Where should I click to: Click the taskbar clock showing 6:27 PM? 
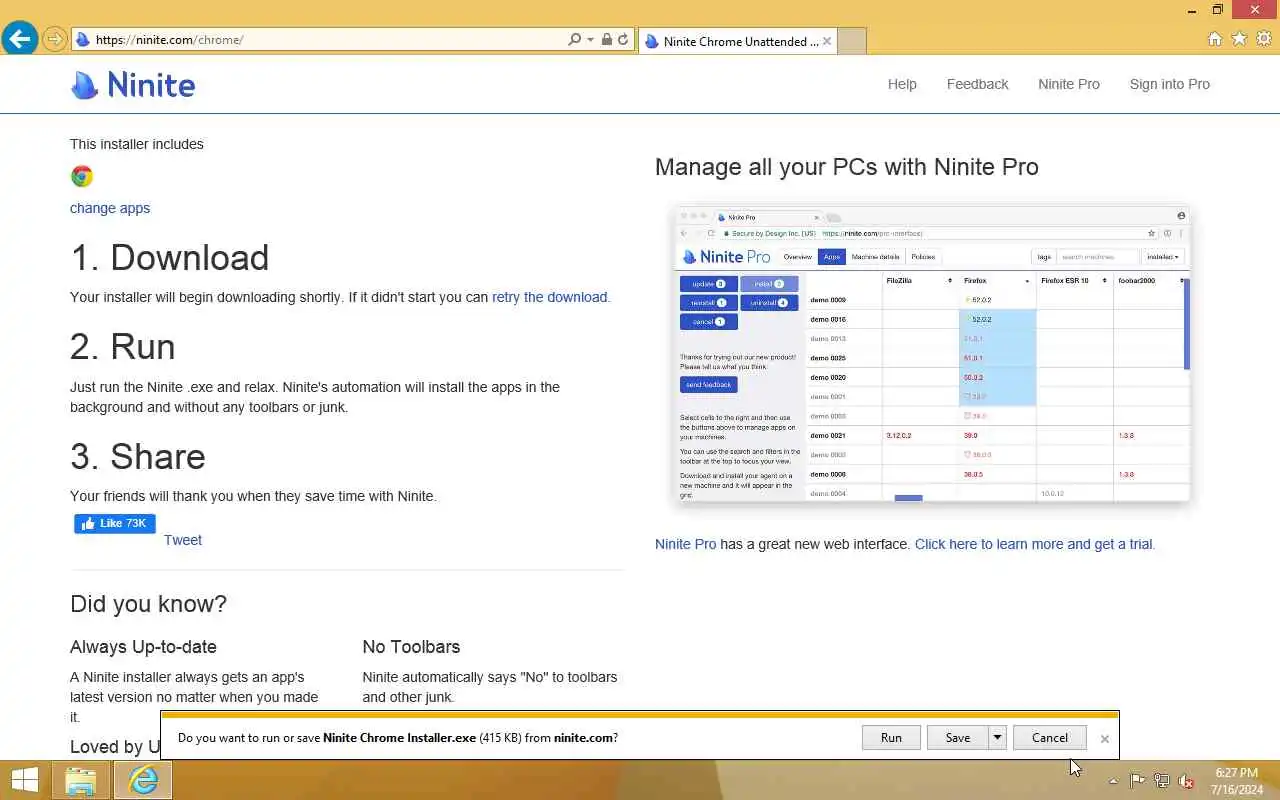[x=1236, y=781]
